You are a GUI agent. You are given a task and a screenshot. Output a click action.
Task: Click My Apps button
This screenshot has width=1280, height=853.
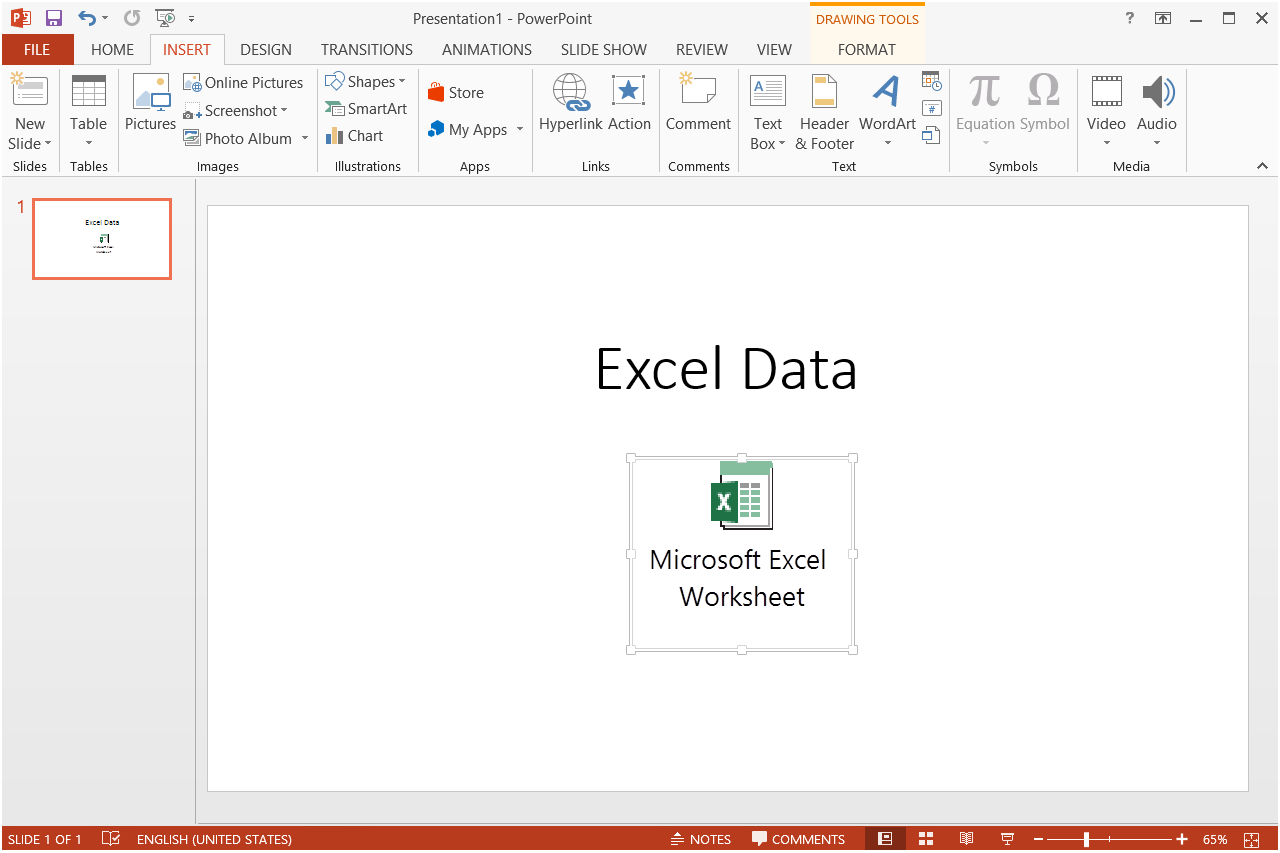(468, 130)
